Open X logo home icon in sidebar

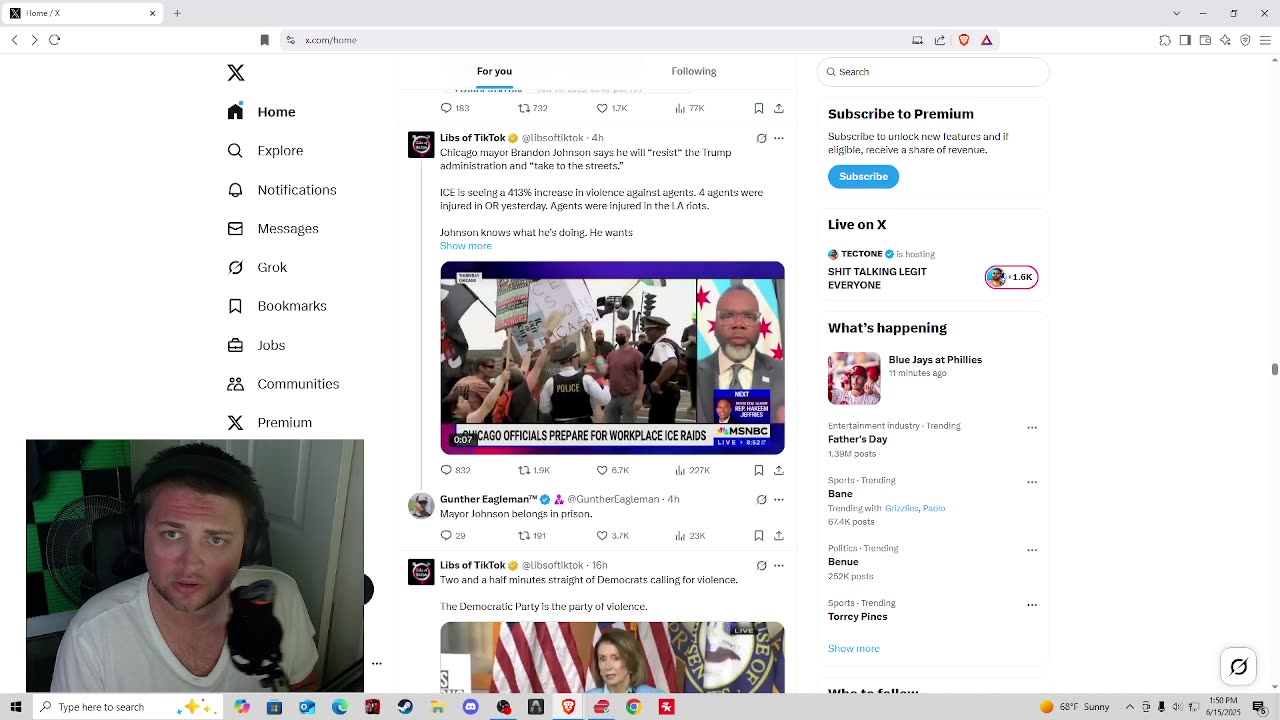click(236, 73)
